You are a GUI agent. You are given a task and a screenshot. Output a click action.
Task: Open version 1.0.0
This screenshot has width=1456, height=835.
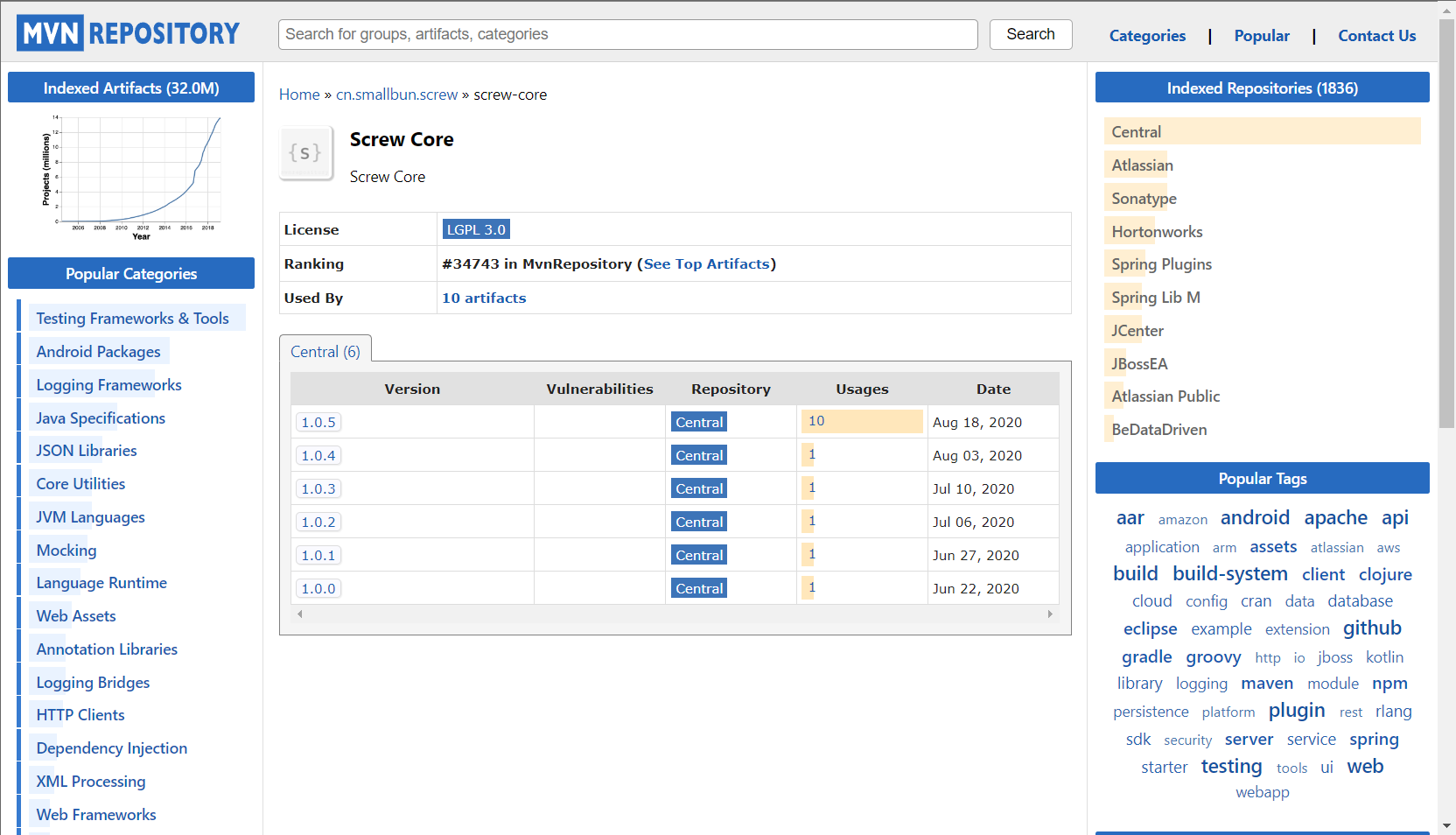pos(318,588)
